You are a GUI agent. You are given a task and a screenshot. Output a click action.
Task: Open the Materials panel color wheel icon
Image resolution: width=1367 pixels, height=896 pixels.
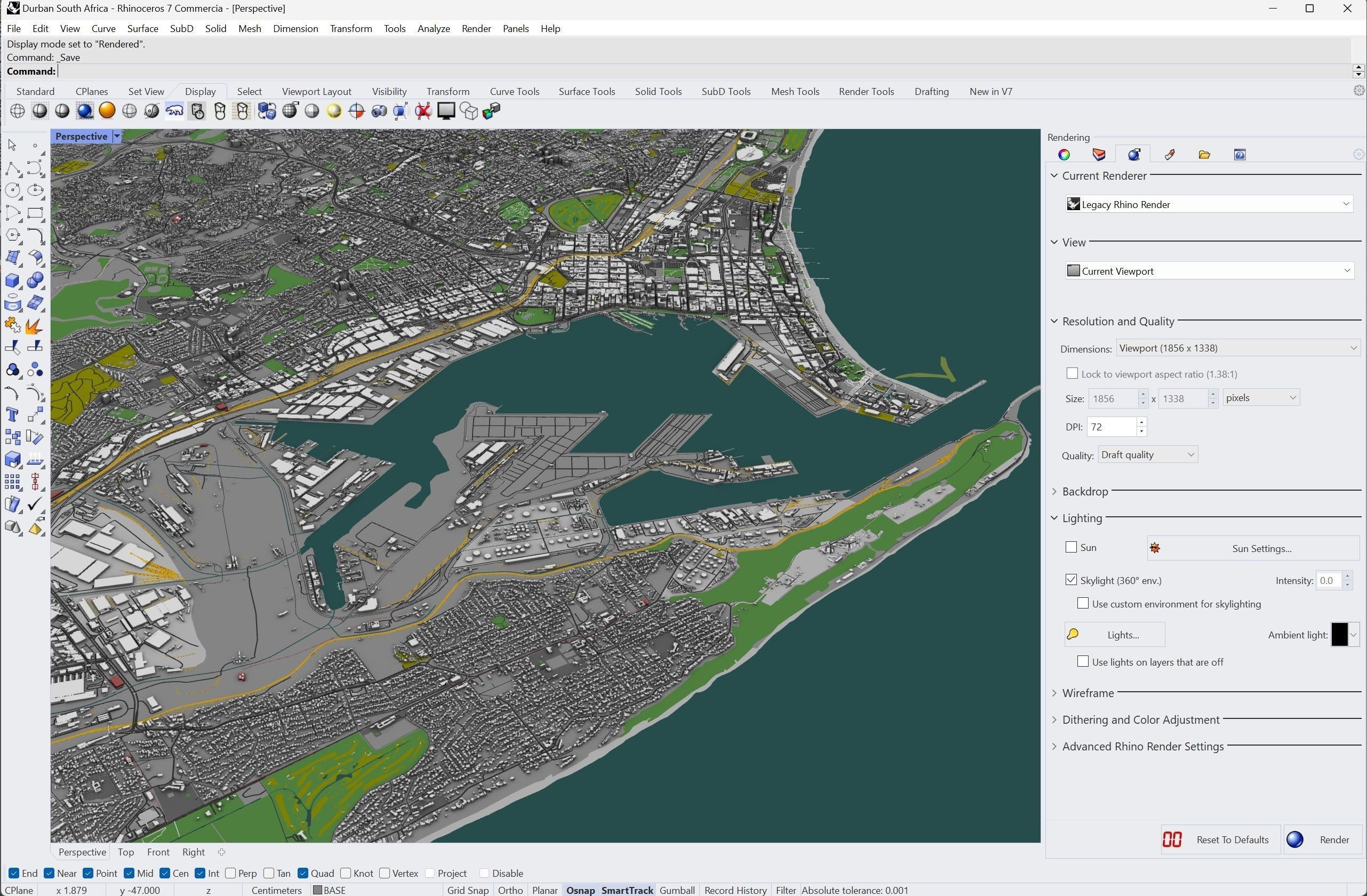[1064, 155]
